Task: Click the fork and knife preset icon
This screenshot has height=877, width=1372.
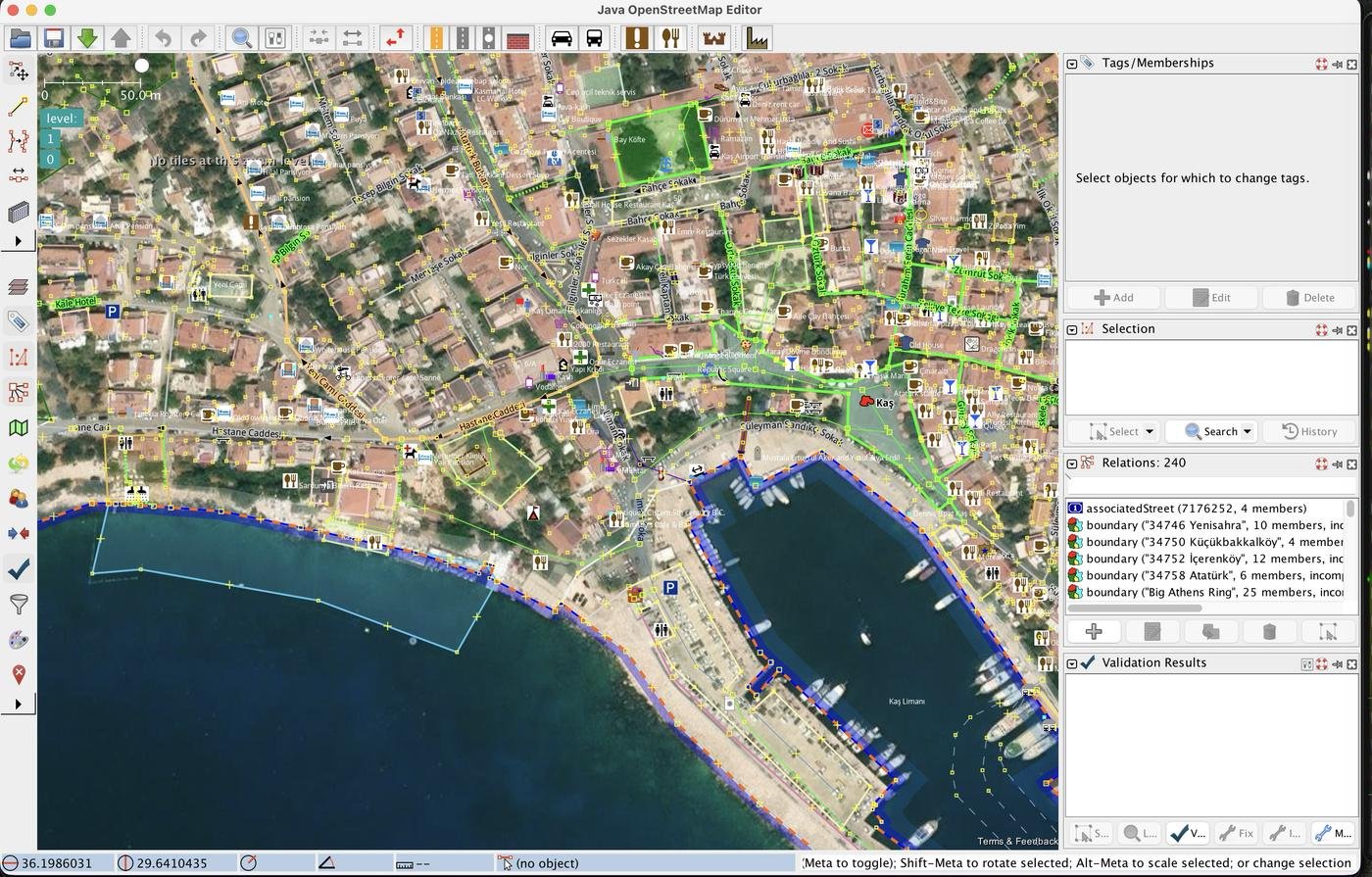Action: point(670,38)
